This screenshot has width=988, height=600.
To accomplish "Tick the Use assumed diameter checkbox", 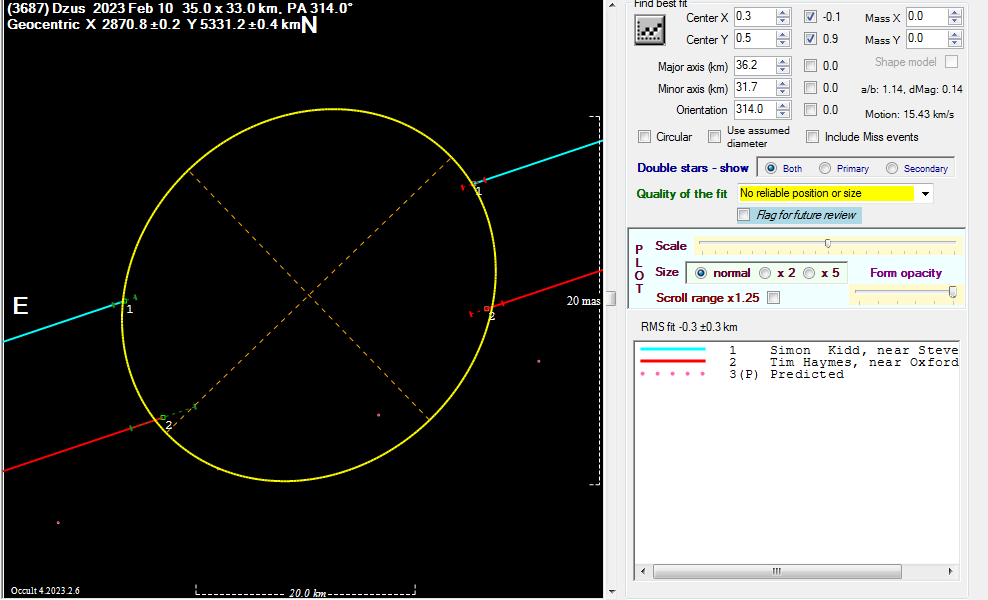I will [x=715, y=137].
